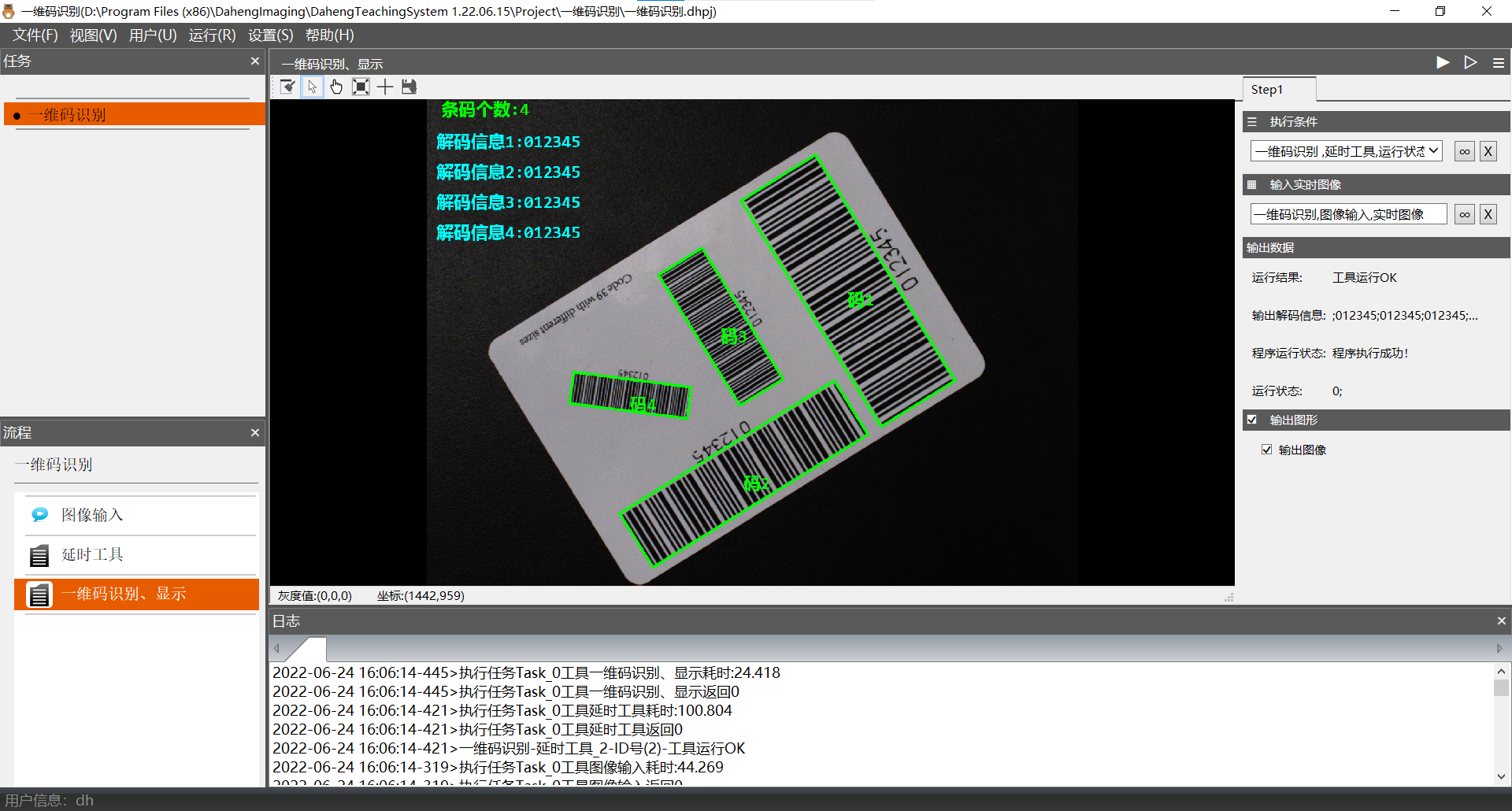This screenshot has height=811, width=1512.
Task: Click the 解码信息1:012345 overlay text
Action: pos(508,142)
